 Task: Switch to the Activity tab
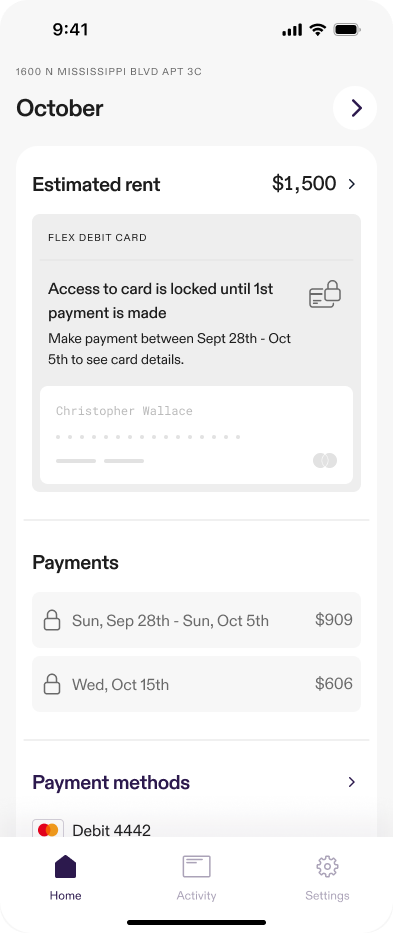pos(196,877)
